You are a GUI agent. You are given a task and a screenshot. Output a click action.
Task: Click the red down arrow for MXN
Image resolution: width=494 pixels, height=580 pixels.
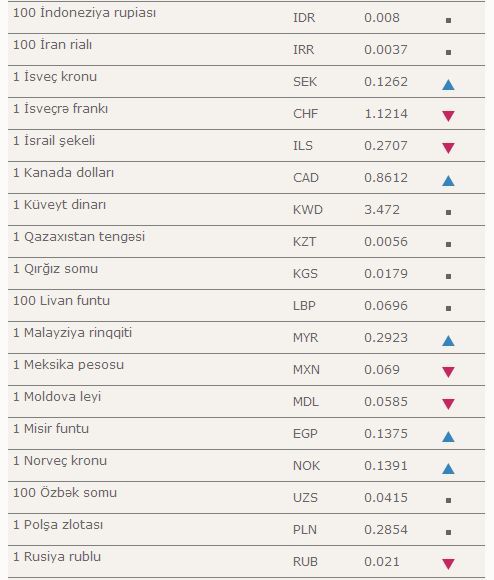click(448, 372)
